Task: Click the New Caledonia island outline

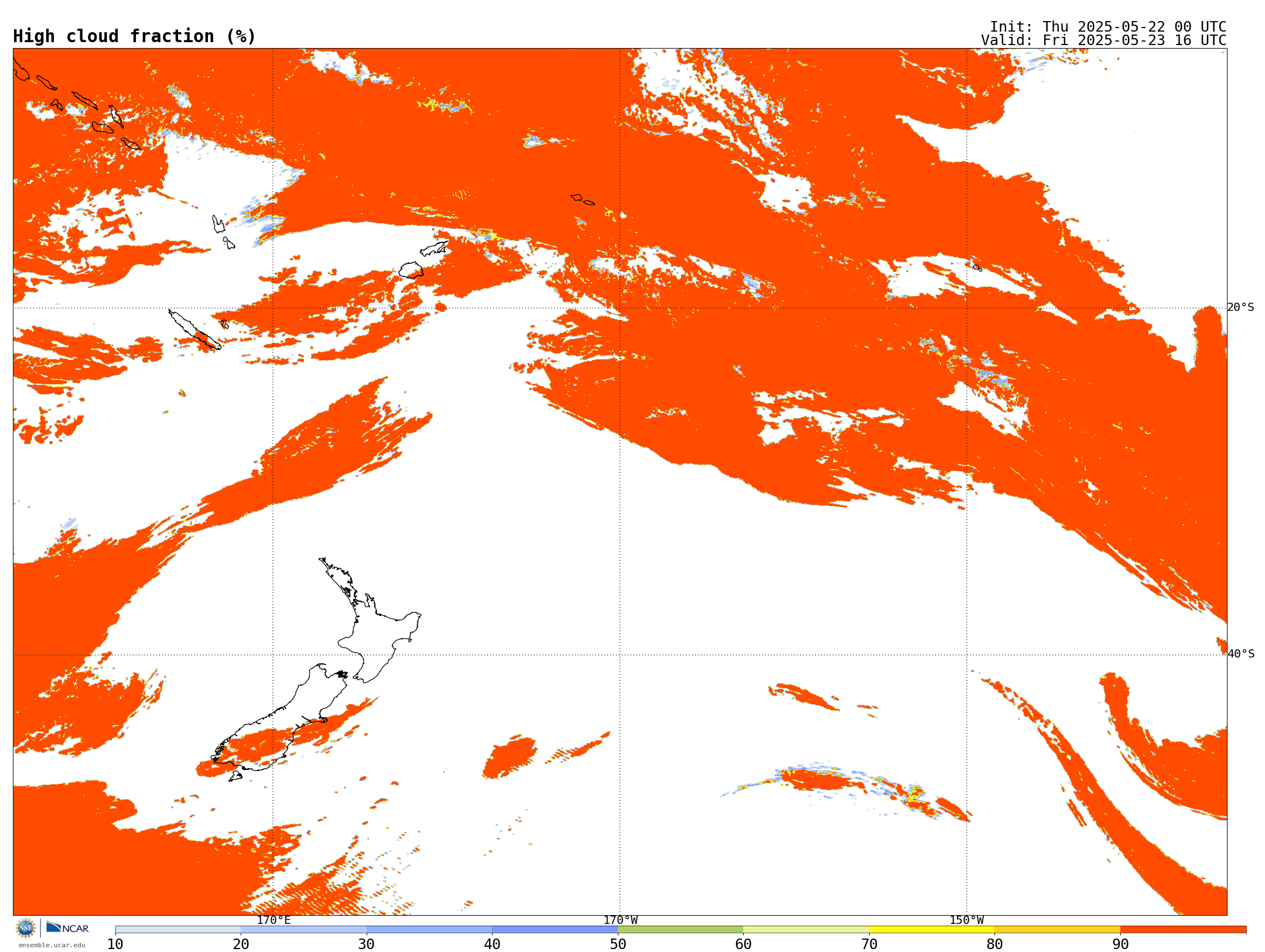Action: [x=194, y=330]
